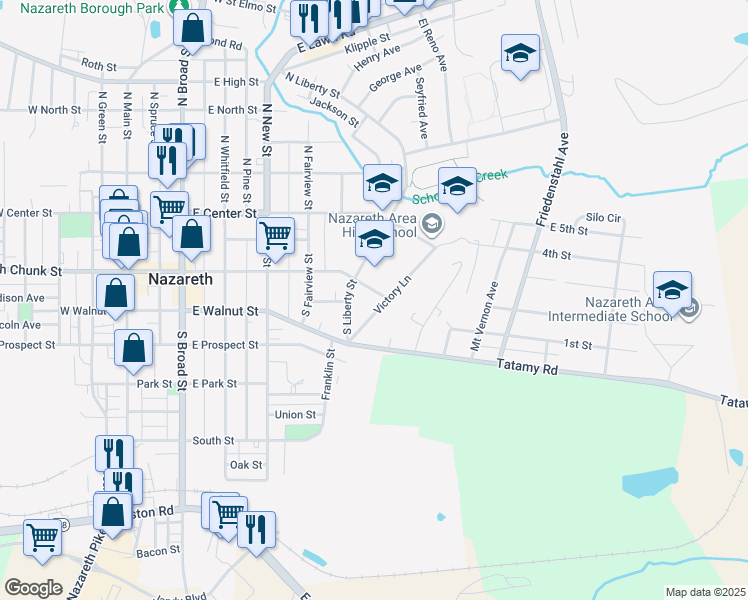Image resolution: width=748 pixels, height=600 pixels.
Task: Click the grocery cart marker on N New St
Action: point(275,238)
